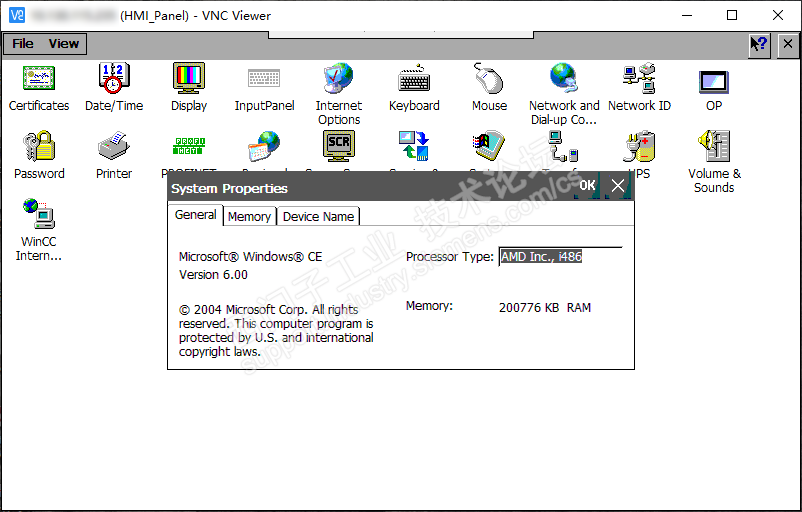Open the VNC toolbar handle at top
This screenshot has height=512, width=802.
[x=401, y=34]
